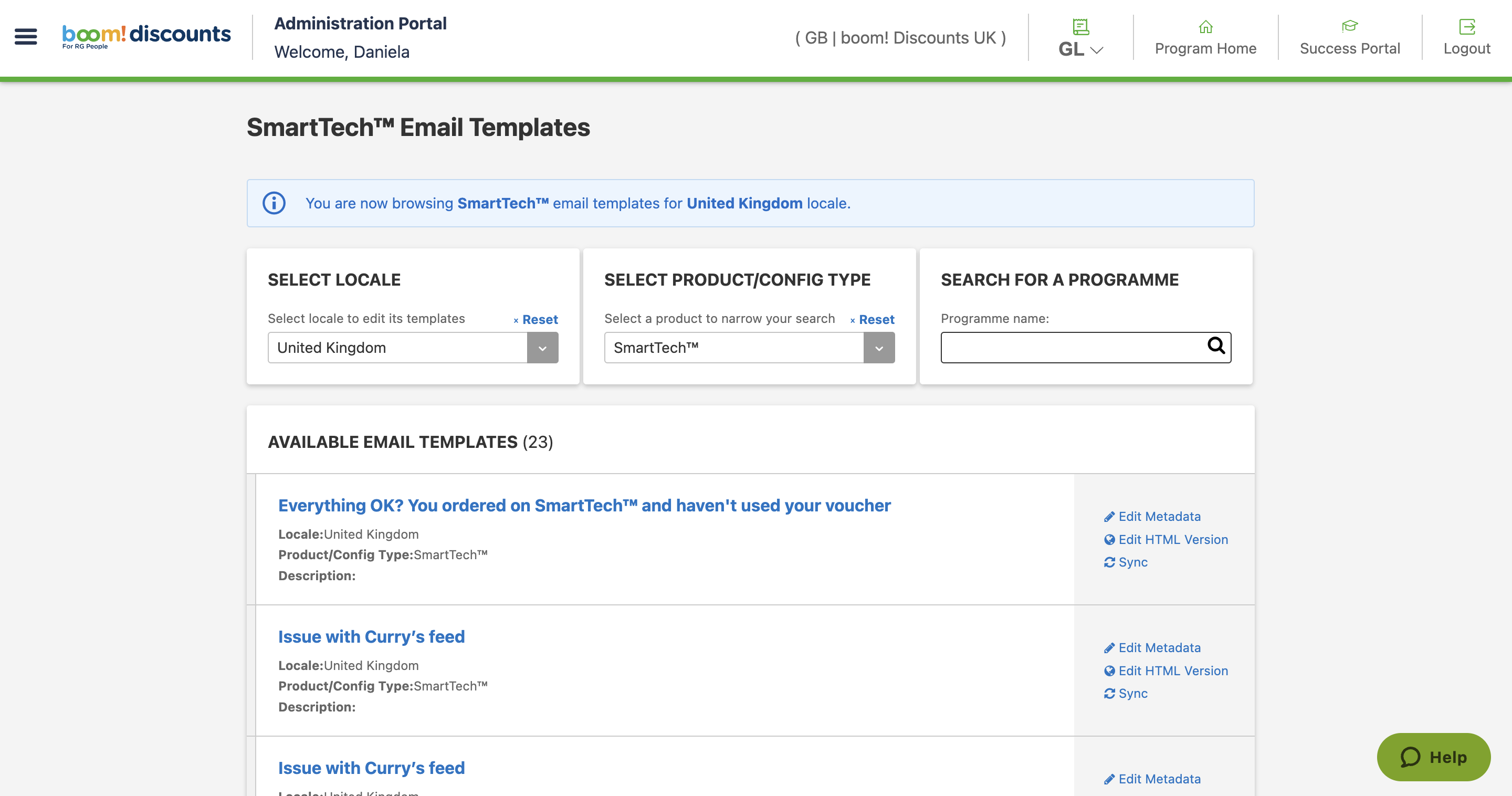Click sync icon of first Curry's feed row

click(1109, 694)
